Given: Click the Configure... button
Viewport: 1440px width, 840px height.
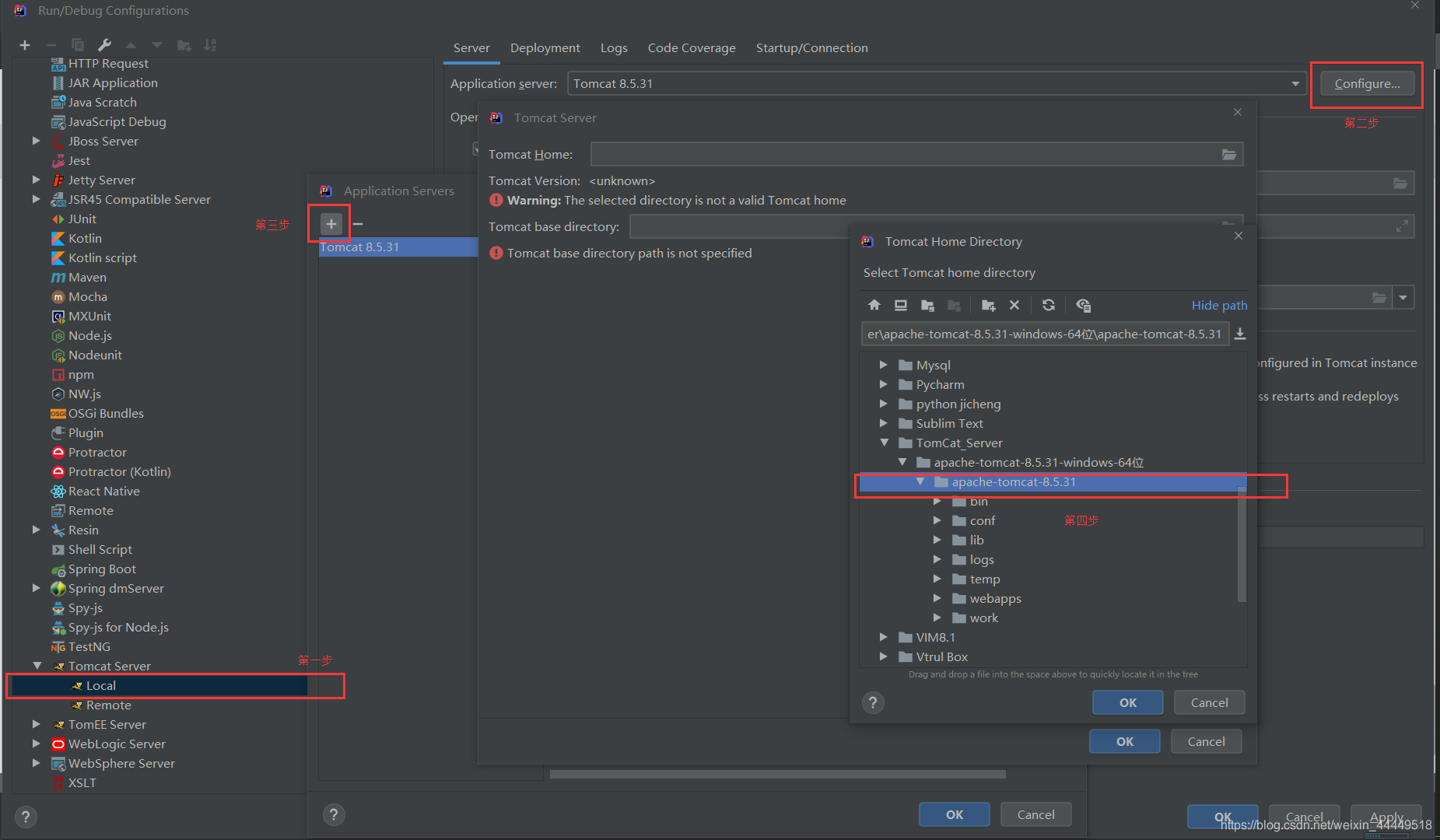Looking at the screenshot, I should pos(1367,84).
